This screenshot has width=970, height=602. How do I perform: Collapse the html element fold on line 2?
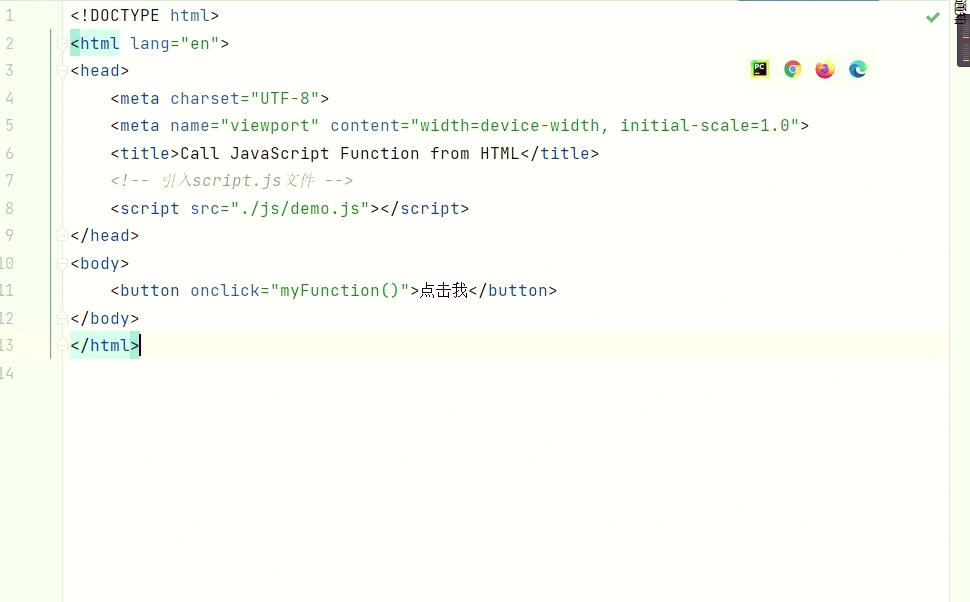tap(62, 43)
